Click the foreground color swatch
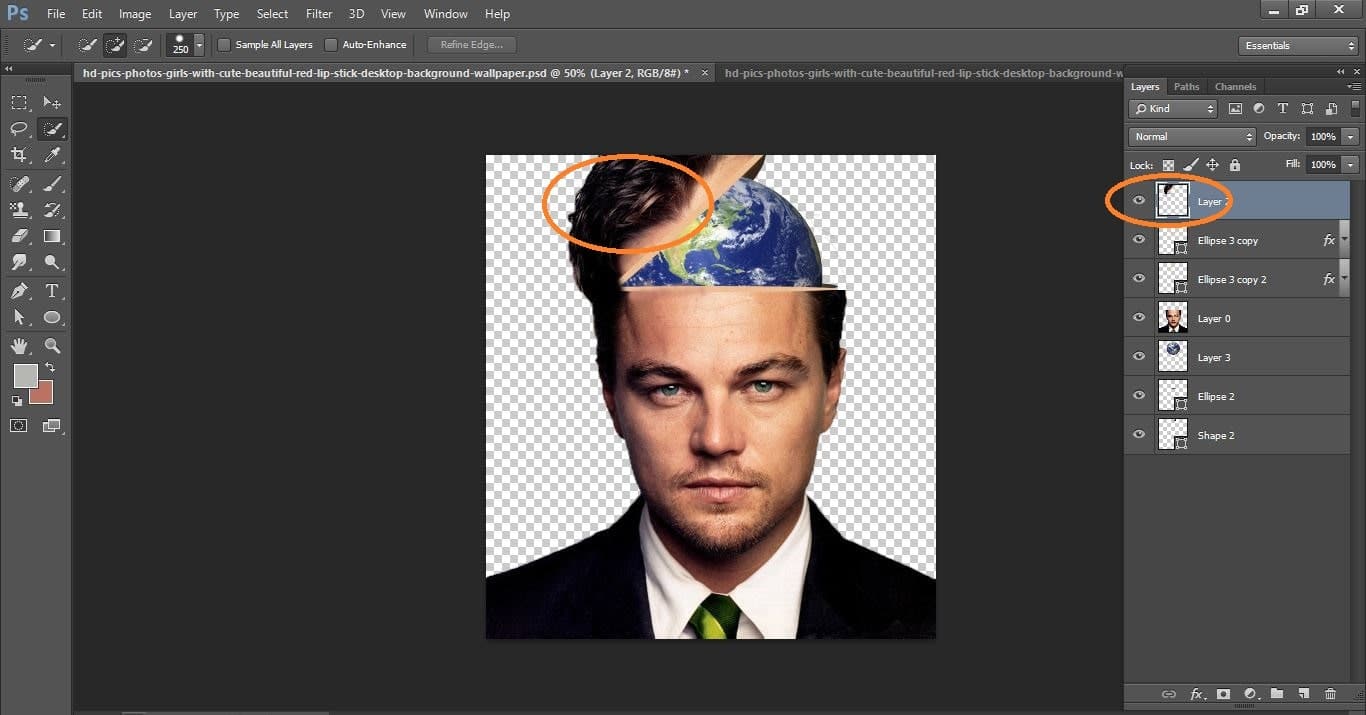Viewport: 1366px width, 715px height. tap(27, 378)
